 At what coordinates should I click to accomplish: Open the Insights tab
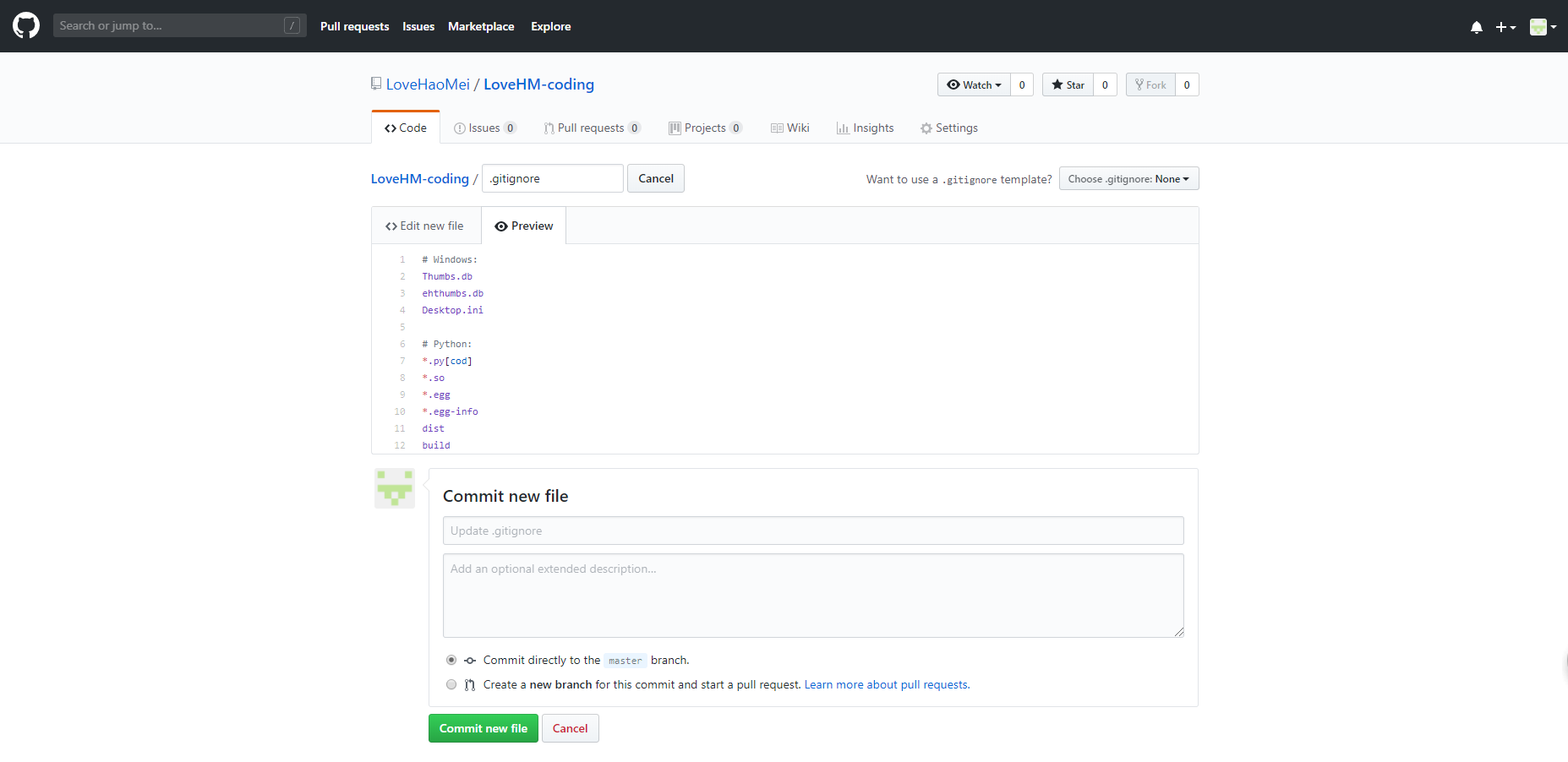pos(866,128)
